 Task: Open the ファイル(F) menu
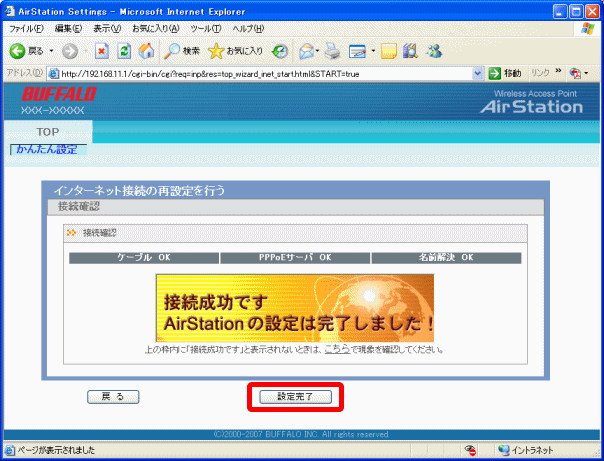pos(26,28)
